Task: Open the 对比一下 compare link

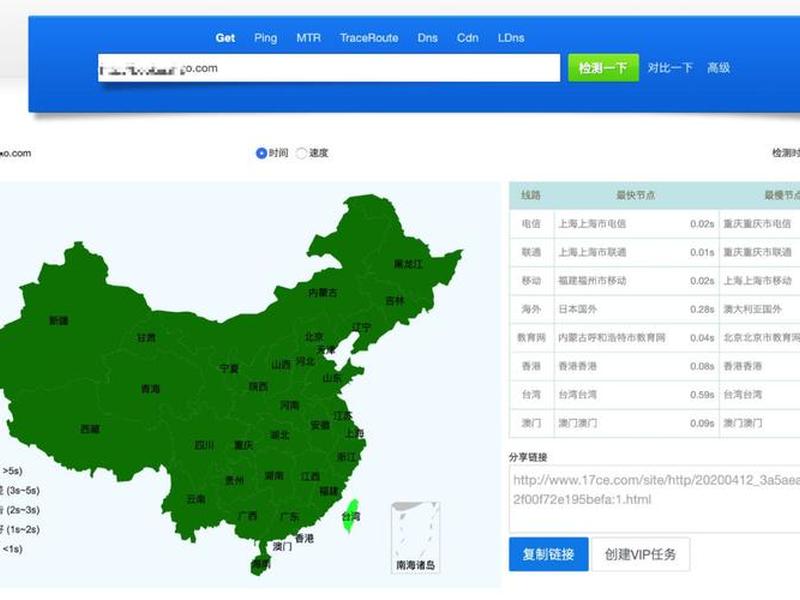Action: (670, 68)
